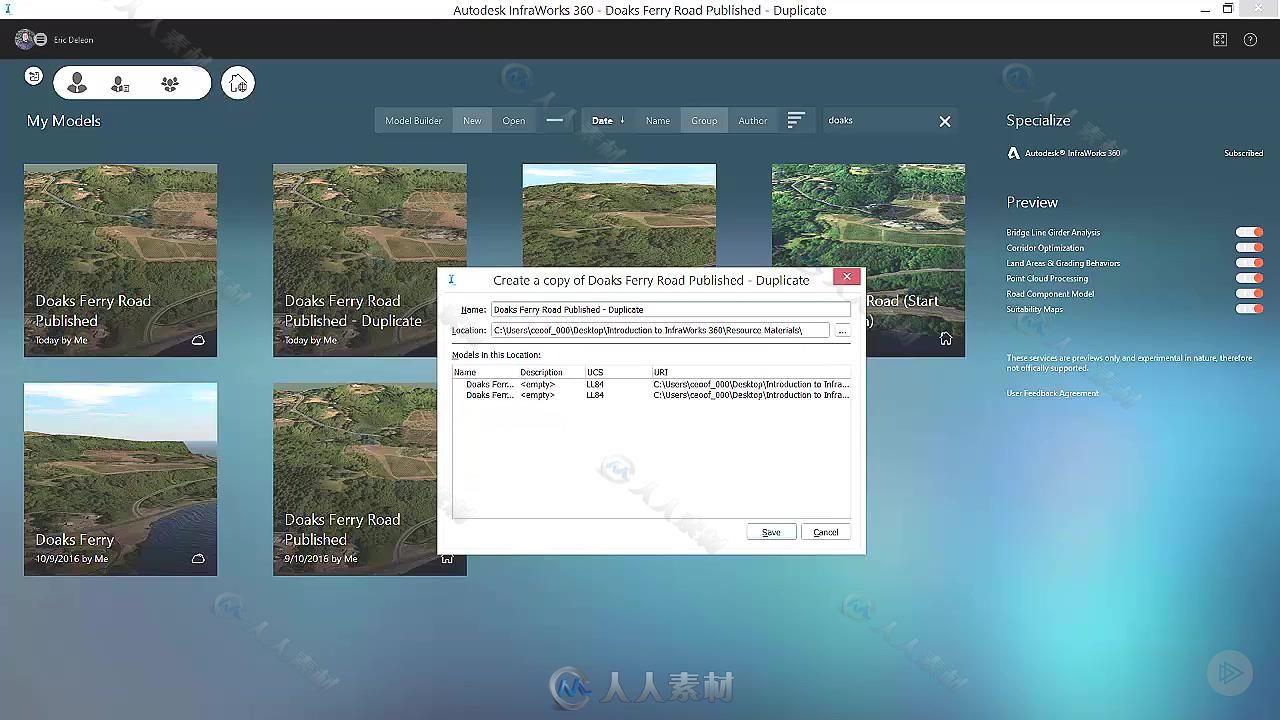
Task: Close the Create a copy dialog
Action: (847, 277)
